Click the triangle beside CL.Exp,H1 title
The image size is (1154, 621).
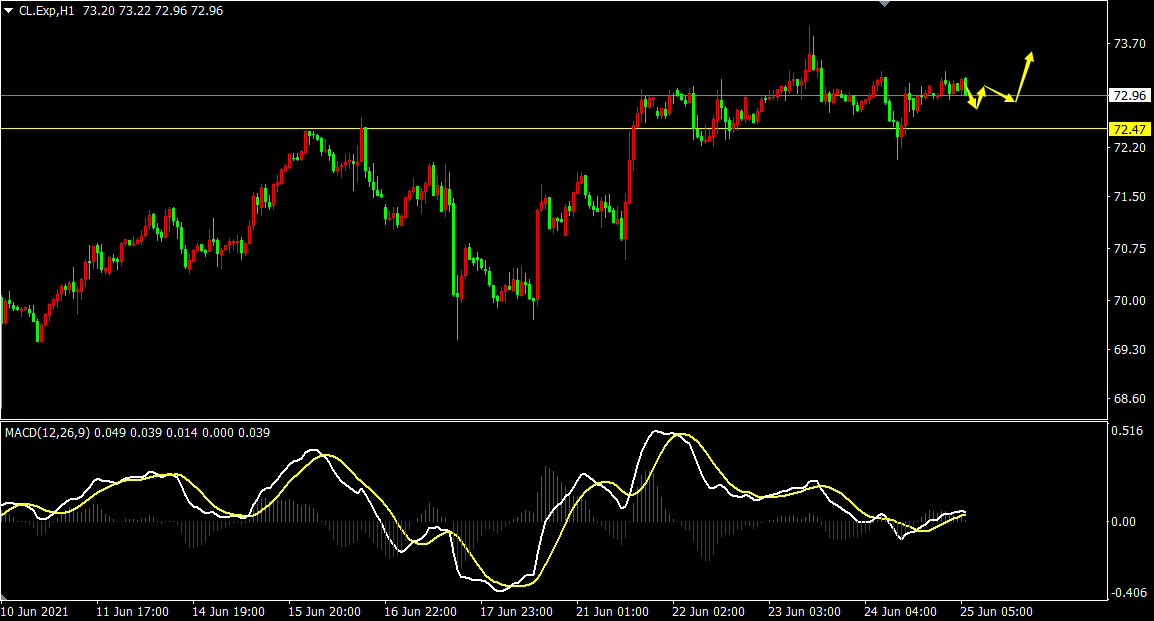pos(8,11)
